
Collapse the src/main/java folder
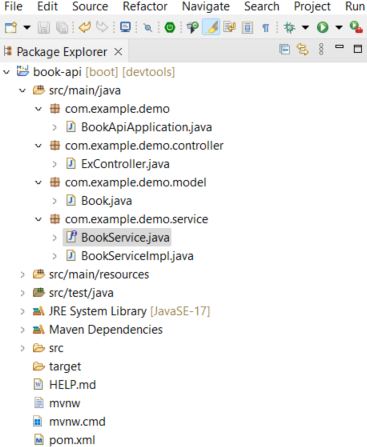click(22, 90)
